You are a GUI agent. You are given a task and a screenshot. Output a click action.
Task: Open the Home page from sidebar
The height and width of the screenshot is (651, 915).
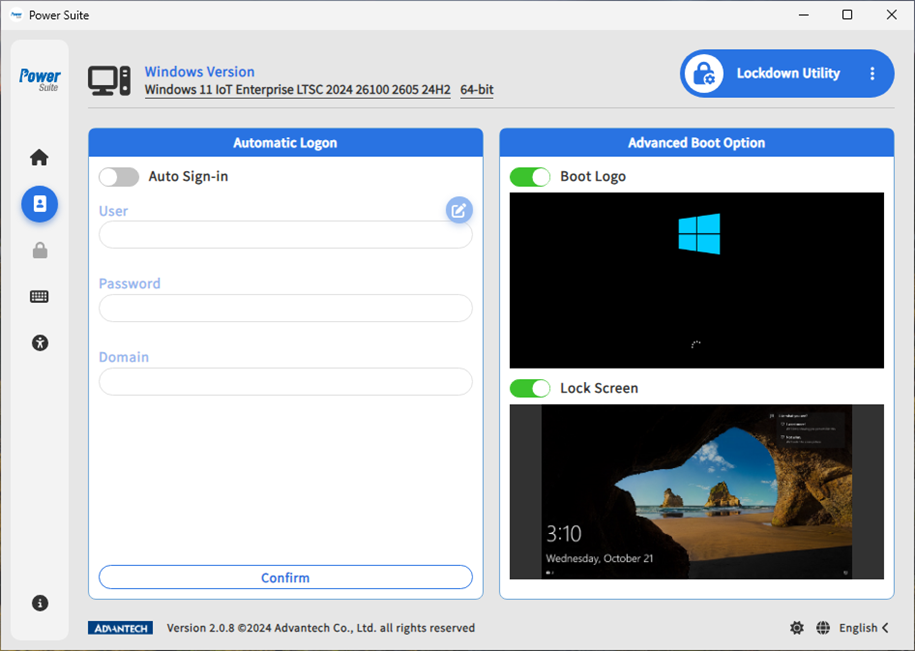[39, 157]
